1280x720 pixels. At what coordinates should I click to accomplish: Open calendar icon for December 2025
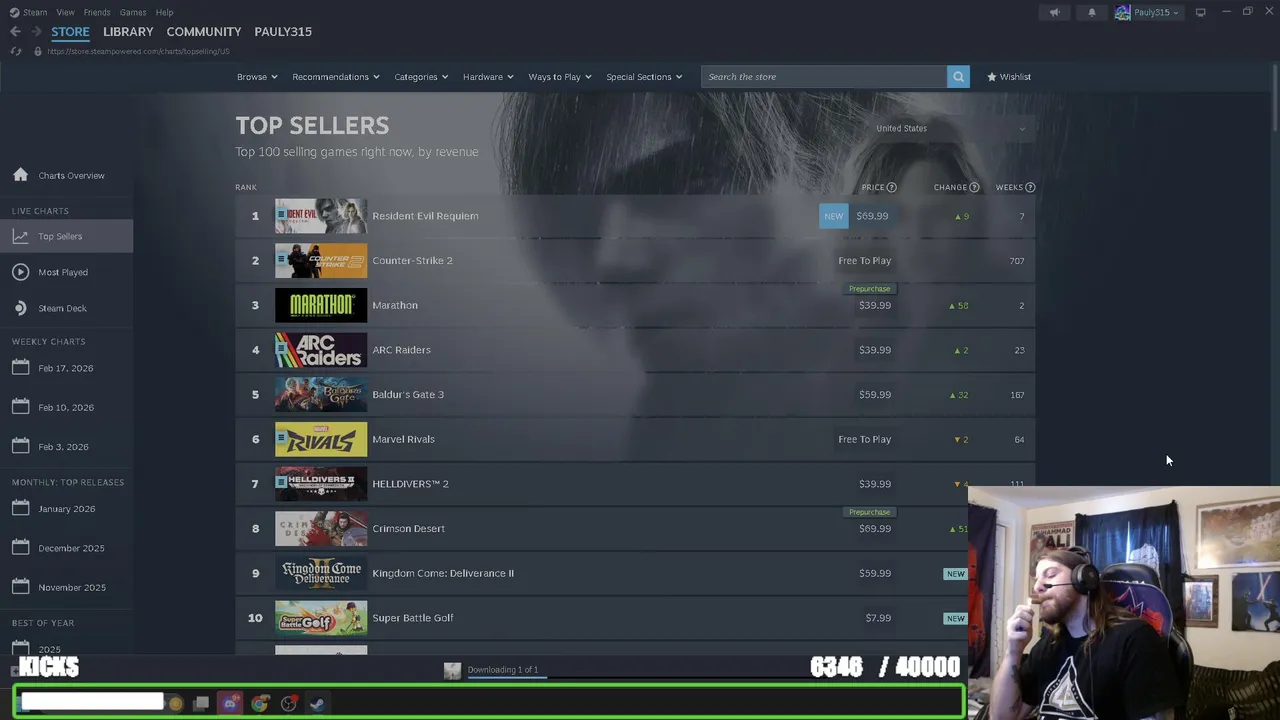(21, 547)
